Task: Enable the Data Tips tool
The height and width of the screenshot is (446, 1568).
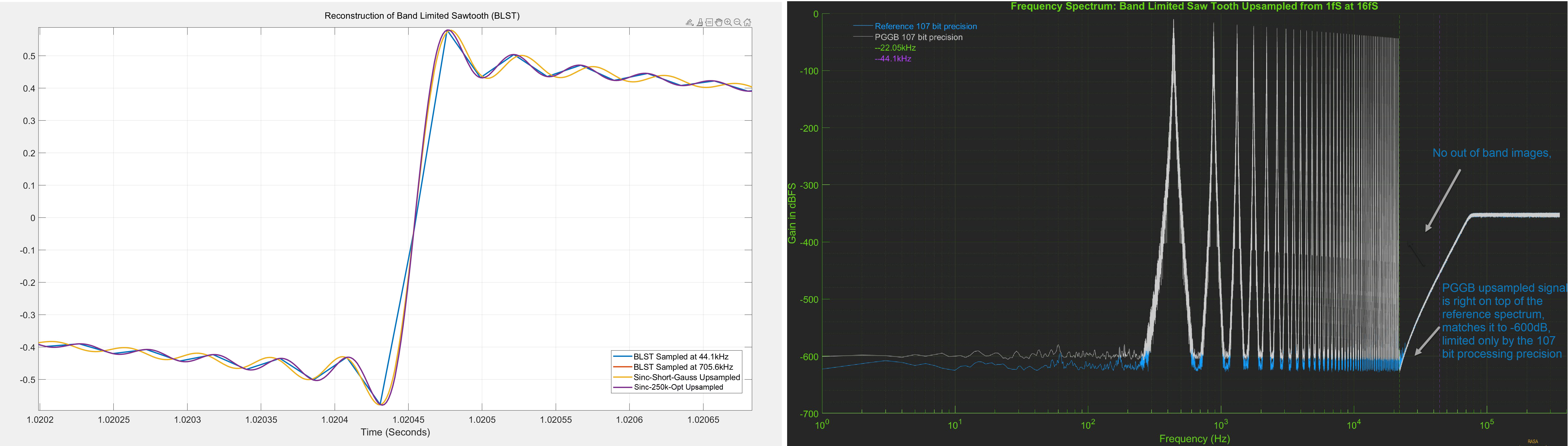Action: (x=709, y=23)
